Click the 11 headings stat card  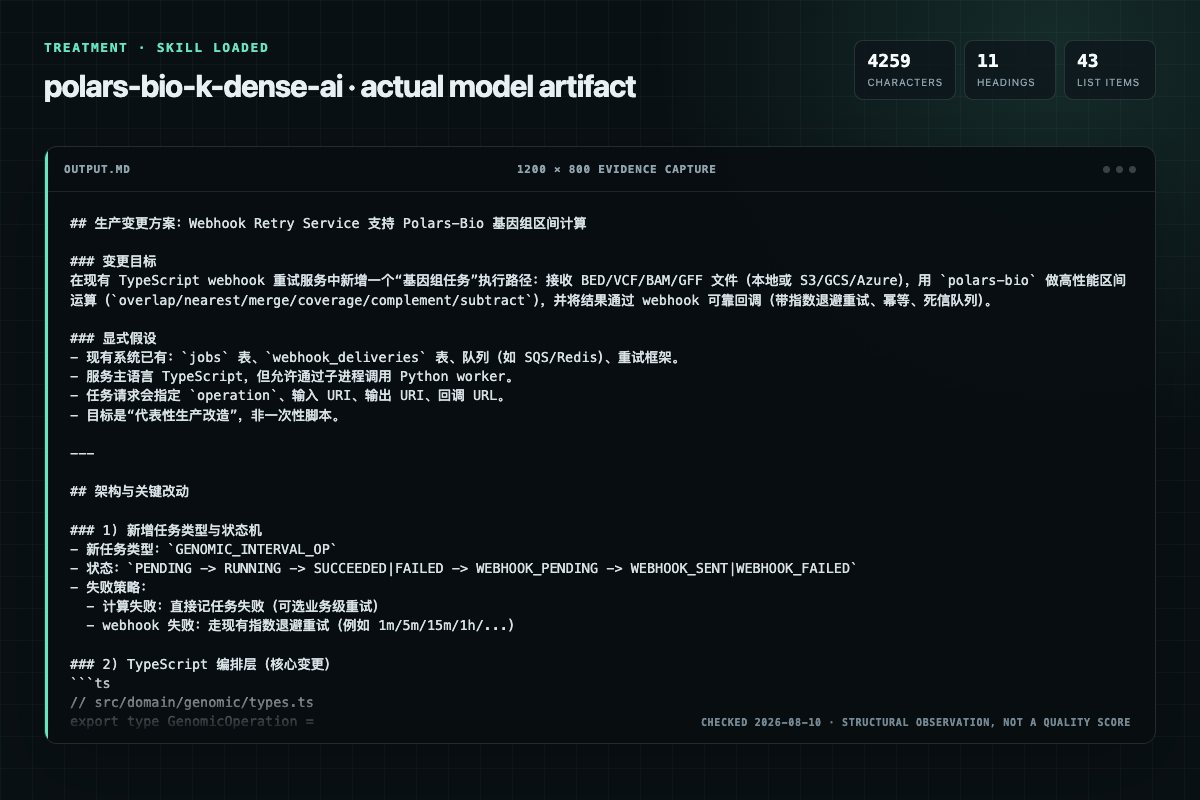[x=1009, y=70]
